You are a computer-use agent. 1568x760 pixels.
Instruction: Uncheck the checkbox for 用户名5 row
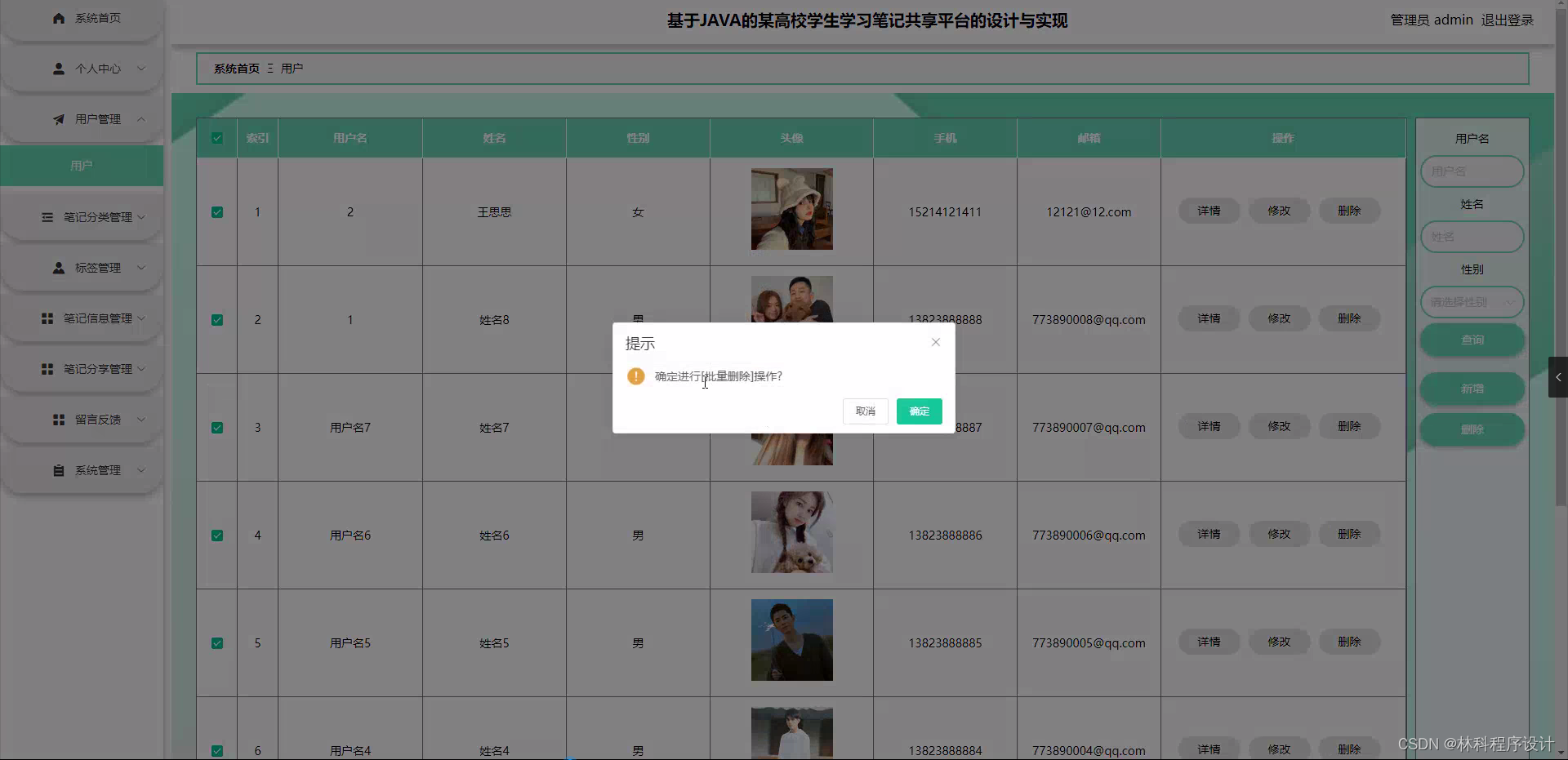point(216,642)
